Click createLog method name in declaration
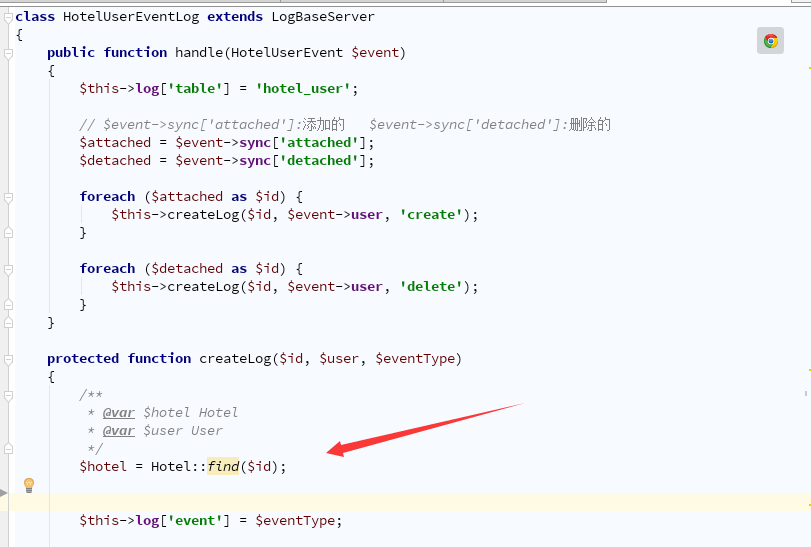The image size is (811, 547). click(235, 359)
